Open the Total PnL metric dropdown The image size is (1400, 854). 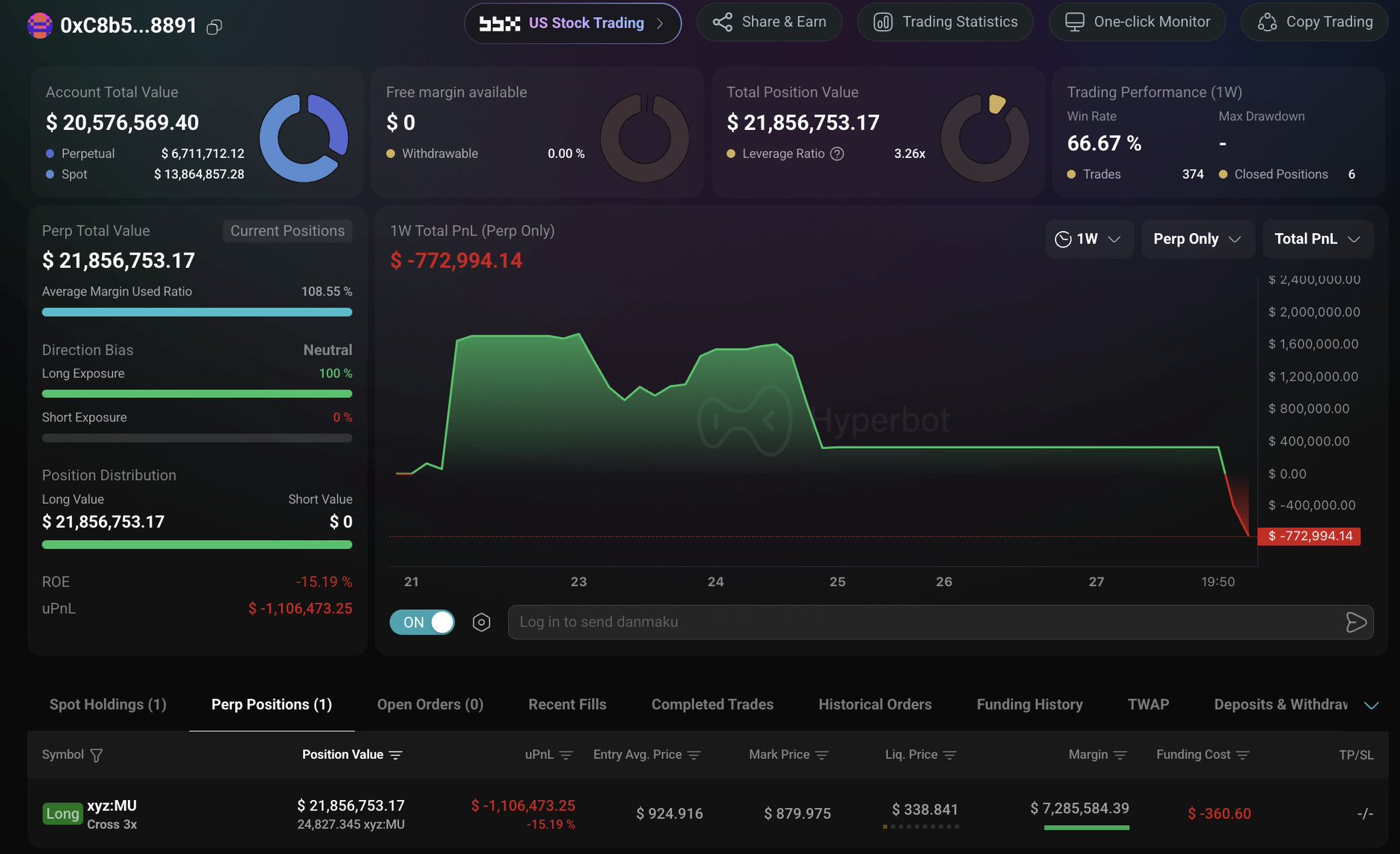coord(1318,239)
